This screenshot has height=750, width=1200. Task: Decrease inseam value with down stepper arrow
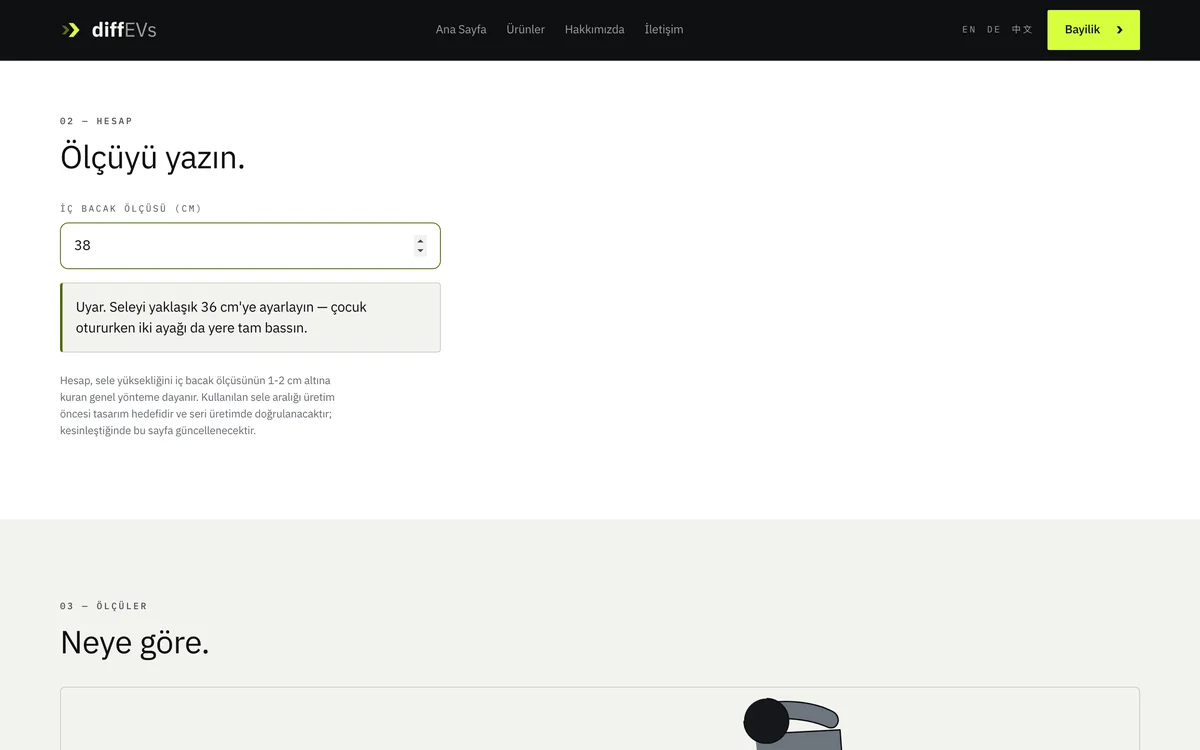420,251
